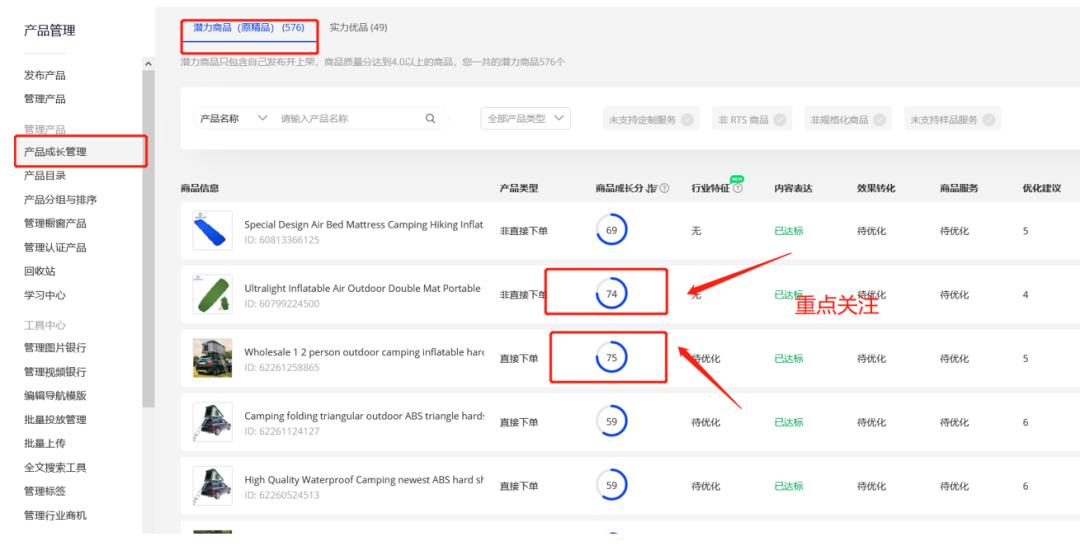Click Camping folding triangular tent thumbnail
1080x546 pixels.
click(212, 422)
